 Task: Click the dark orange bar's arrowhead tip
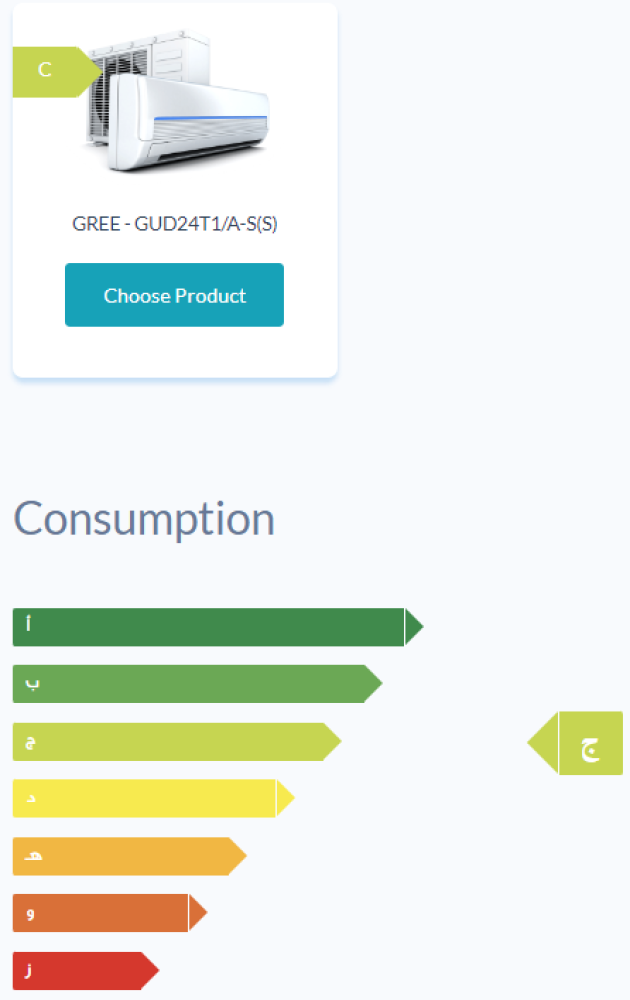click(197, 913)
